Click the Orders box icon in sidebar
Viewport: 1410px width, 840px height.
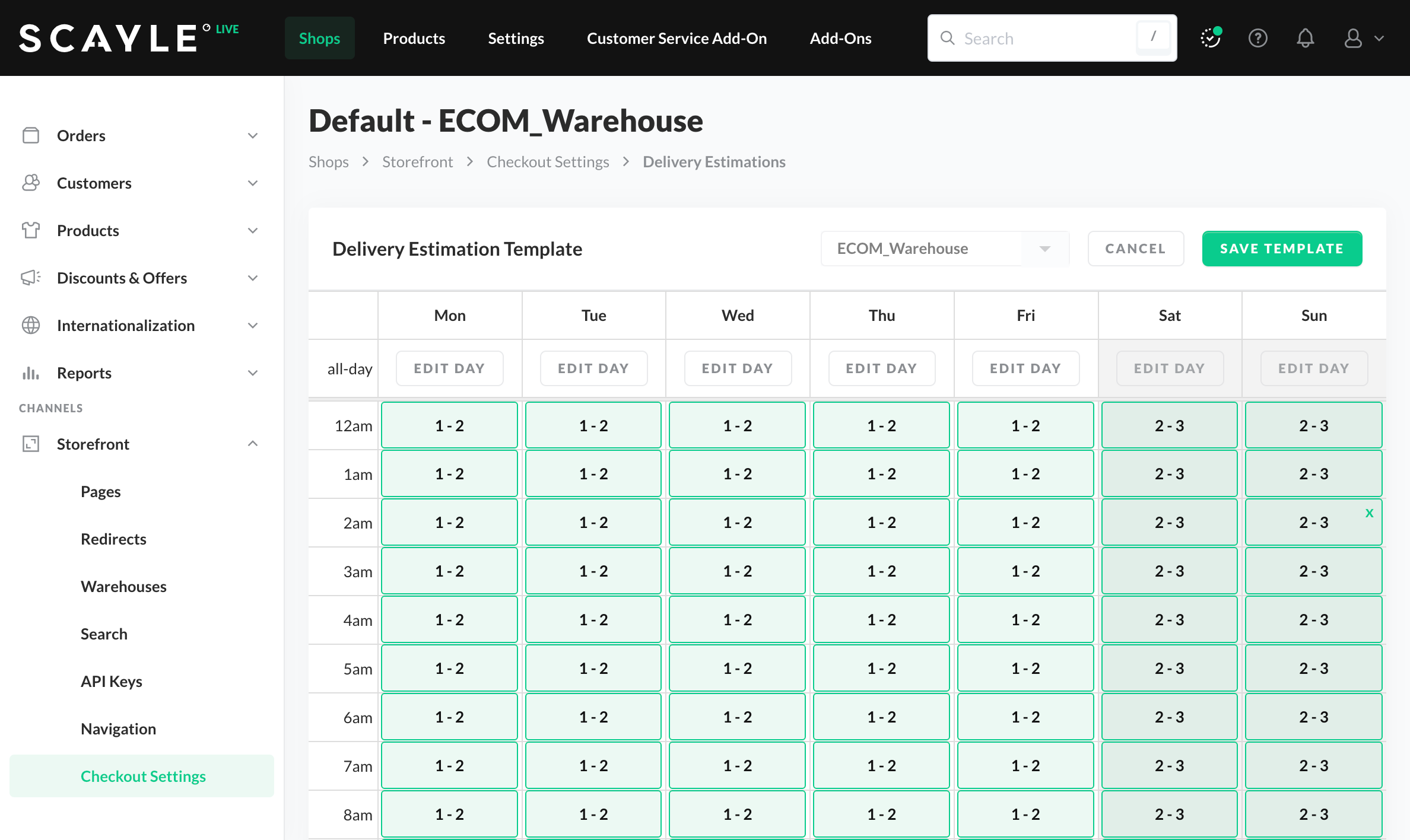click(31, 136)
